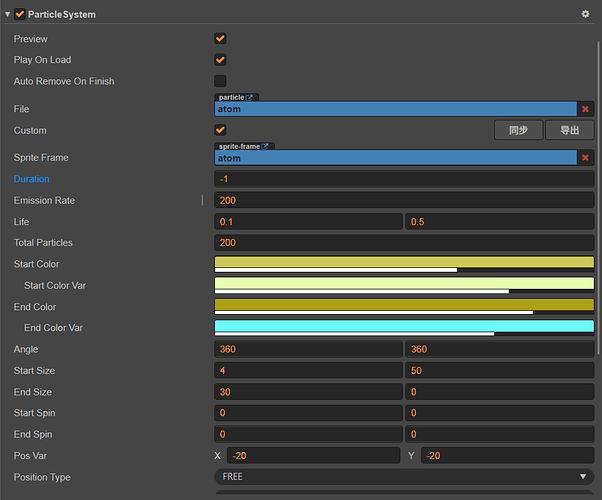Open the Start Color picker swatch
This screenshot has height=500, width=602.
click(404, 263)
